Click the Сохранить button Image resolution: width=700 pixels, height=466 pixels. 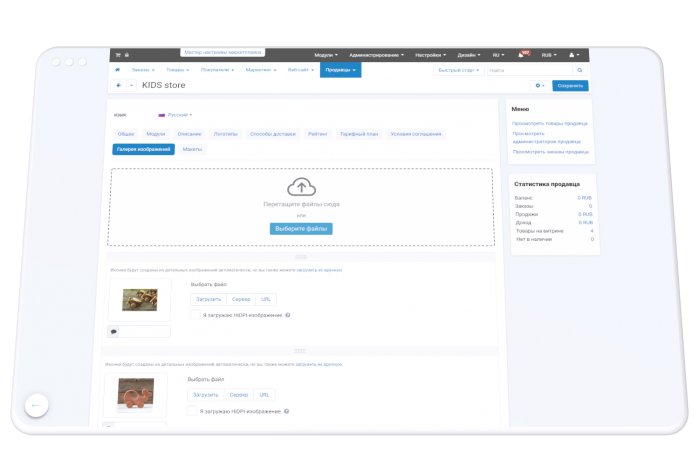coord(570,86)
